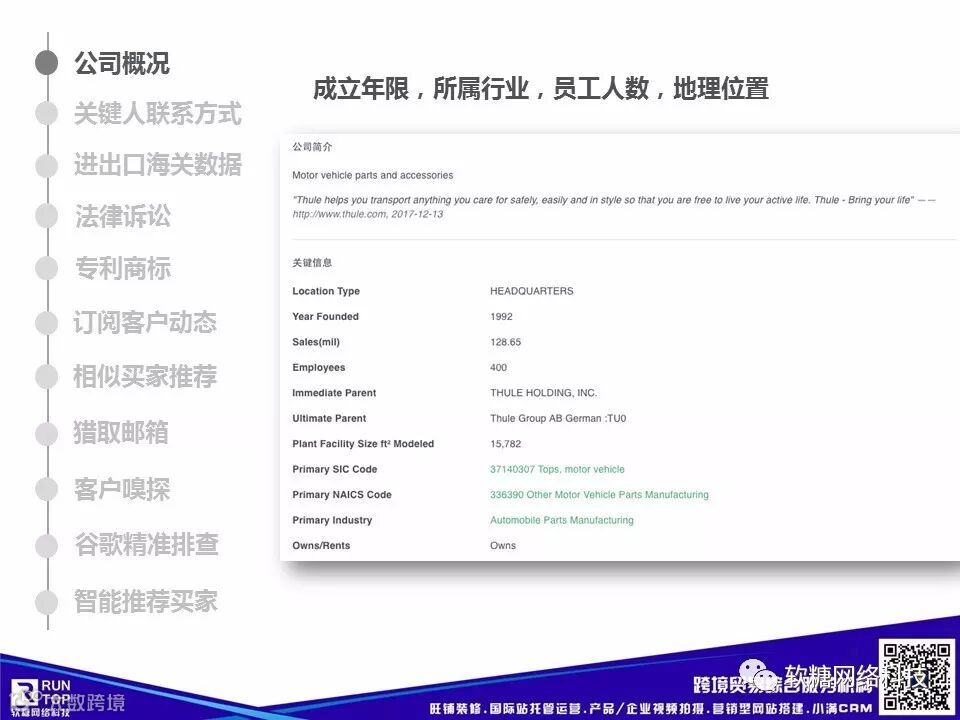Click the slide heading 成立年限，所属行业

coord(541,89)
